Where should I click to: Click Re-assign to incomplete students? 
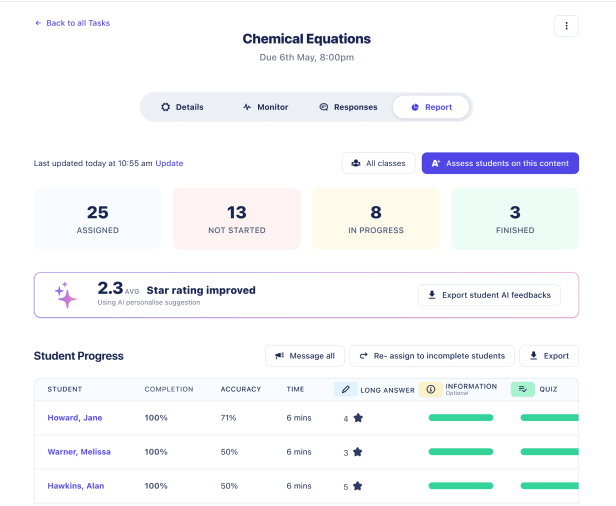pyautogui.click(x=432, y=355)
